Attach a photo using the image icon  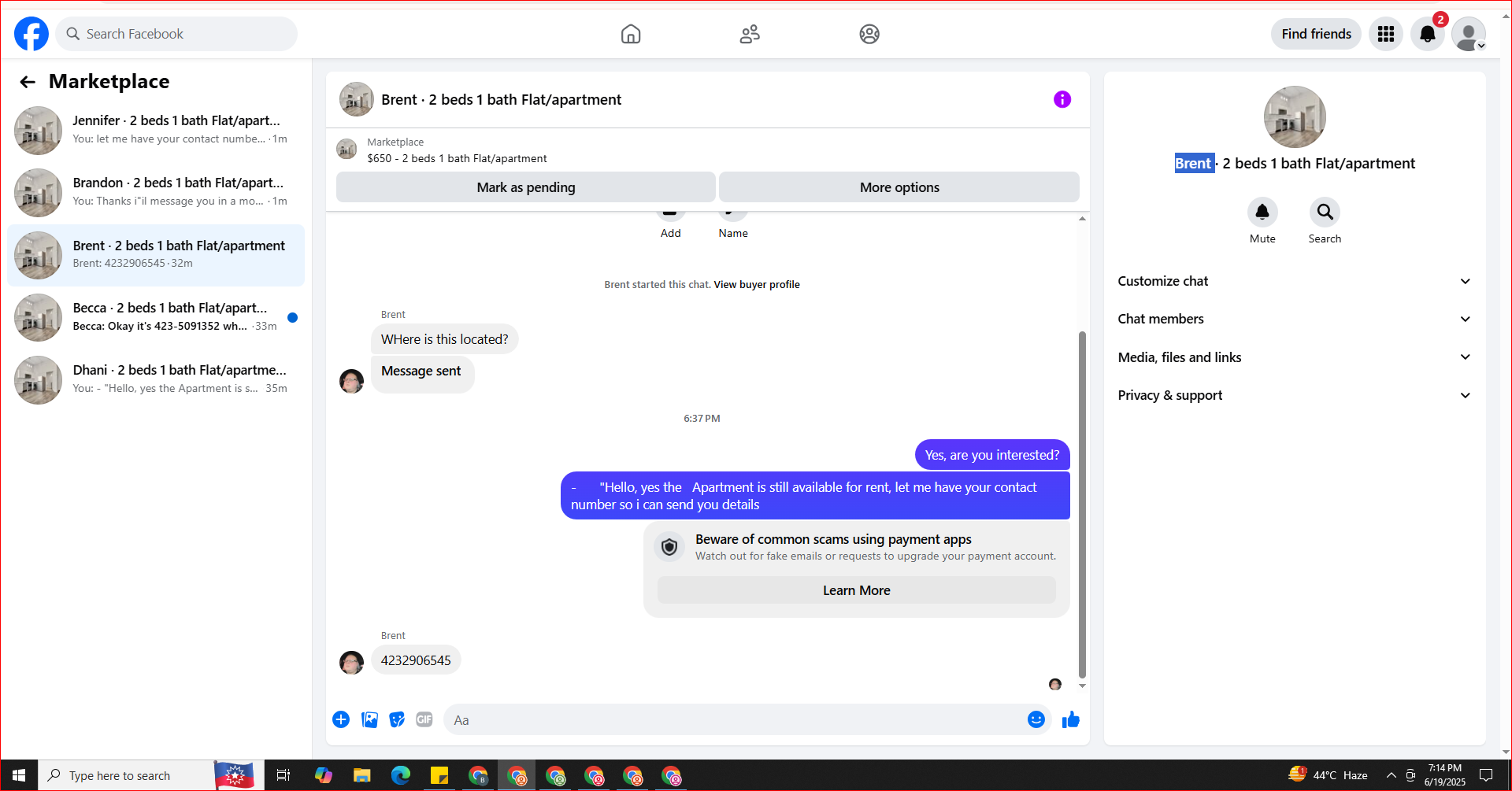pos(369,719)
